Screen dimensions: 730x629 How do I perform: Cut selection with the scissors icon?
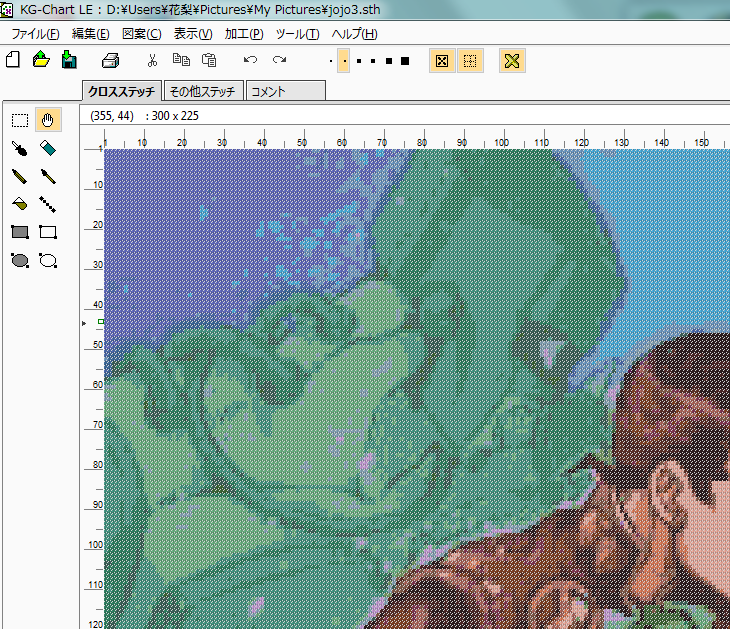[152, 60]
